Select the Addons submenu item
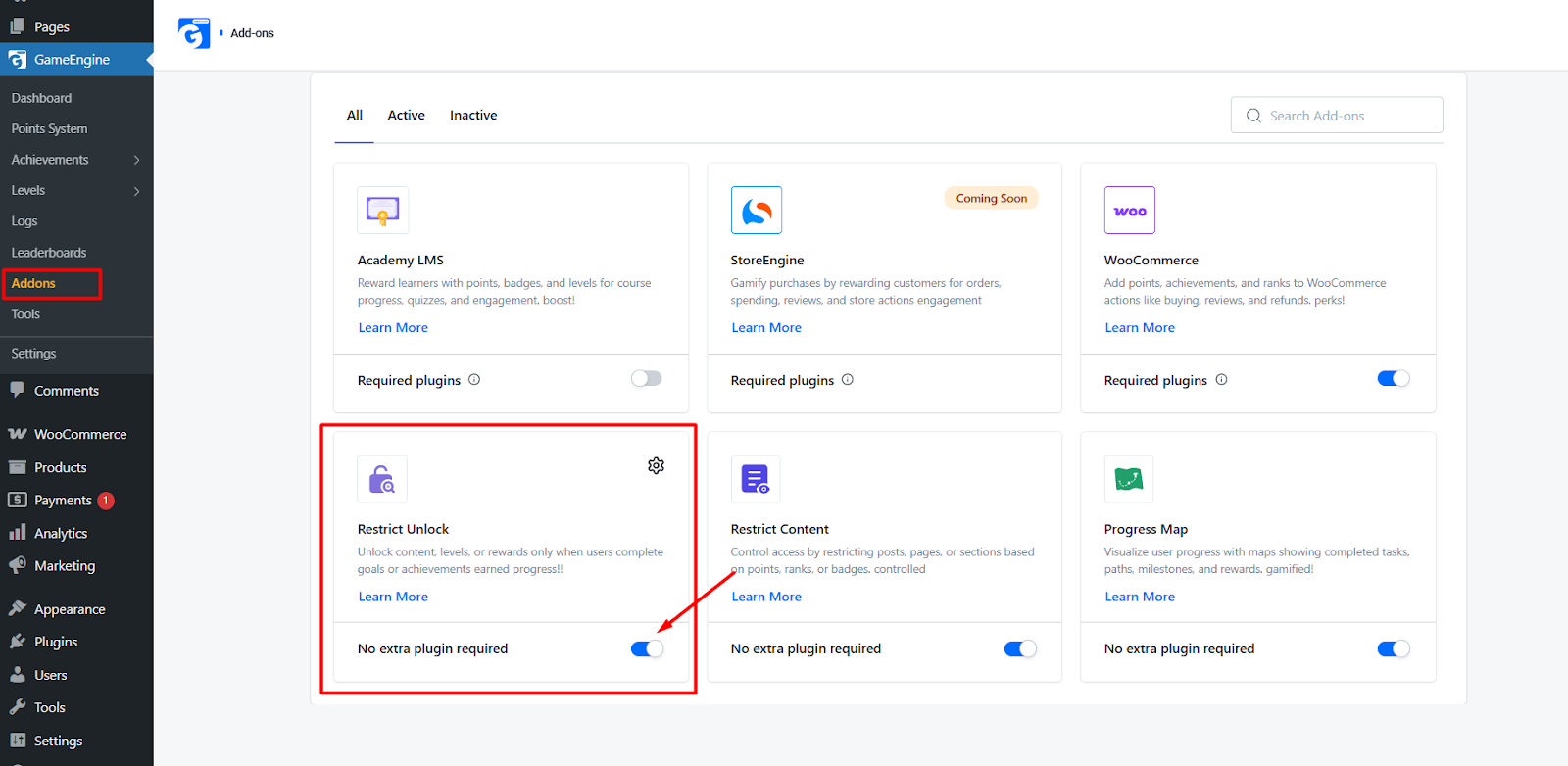 point(33,283)
